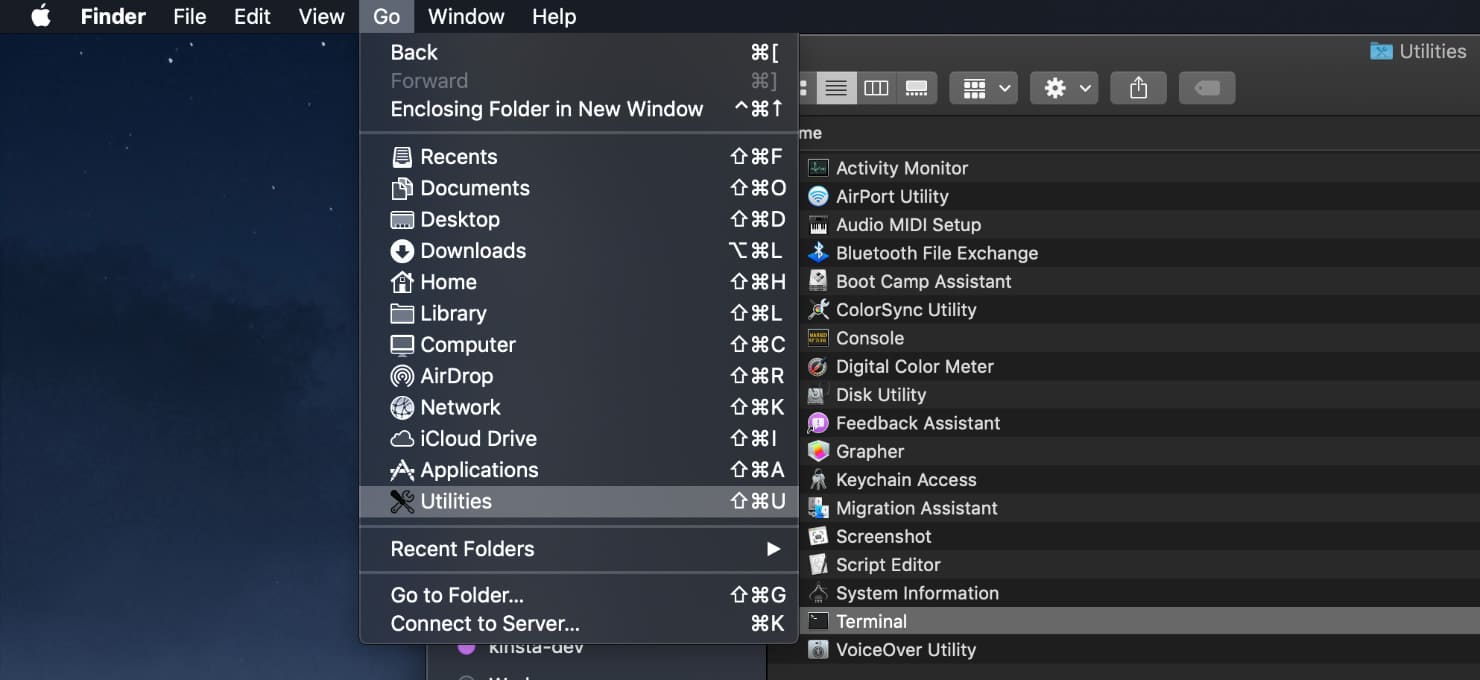The image size is (1480, 680).
Task: Open Activity Monitor from the Utilities list
Action: tap(899, 167)
